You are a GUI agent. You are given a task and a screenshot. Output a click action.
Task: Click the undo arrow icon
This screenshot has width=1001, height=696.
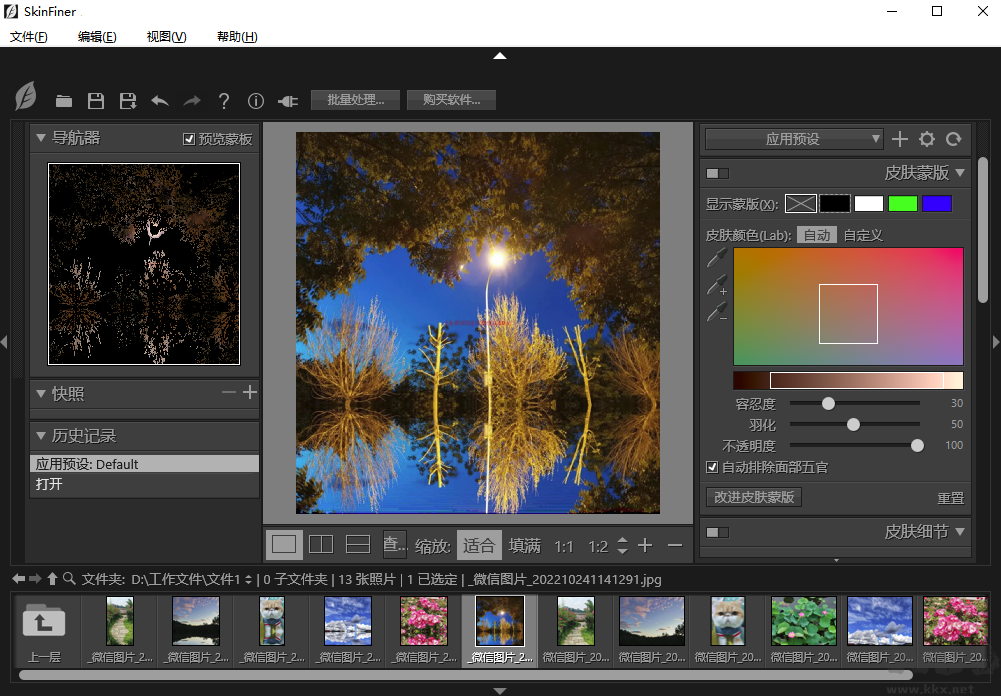point(160,101)
